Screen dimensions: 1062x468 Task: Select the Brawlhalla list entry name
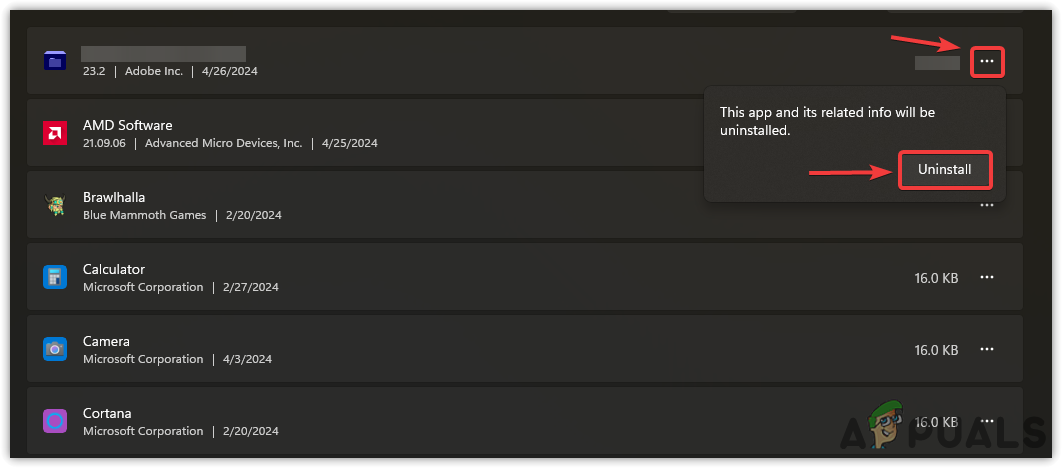point(114,197)
